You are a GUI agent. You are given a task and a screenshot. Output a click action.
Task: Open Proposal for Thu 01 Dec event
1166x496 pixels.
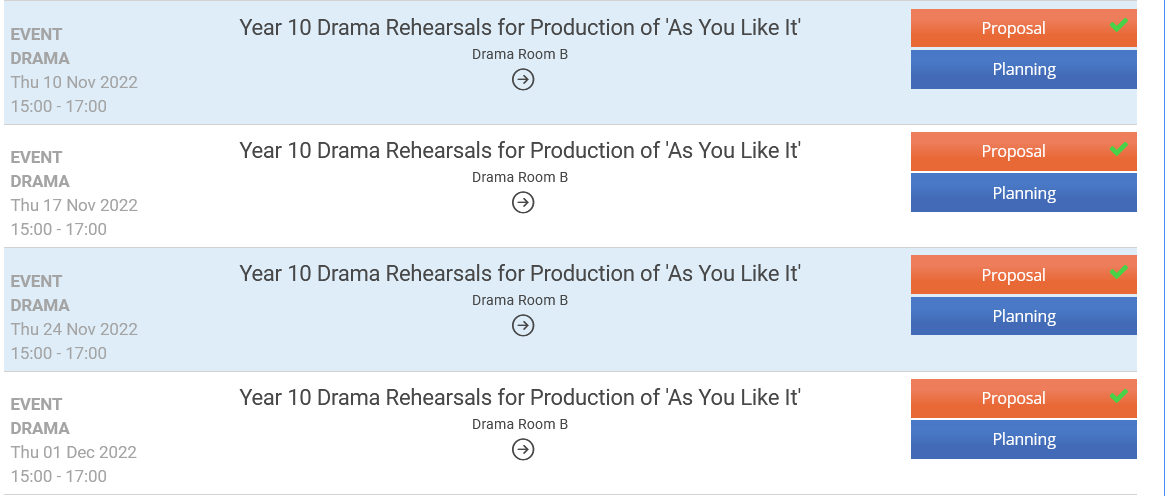tap(1012, 398)
